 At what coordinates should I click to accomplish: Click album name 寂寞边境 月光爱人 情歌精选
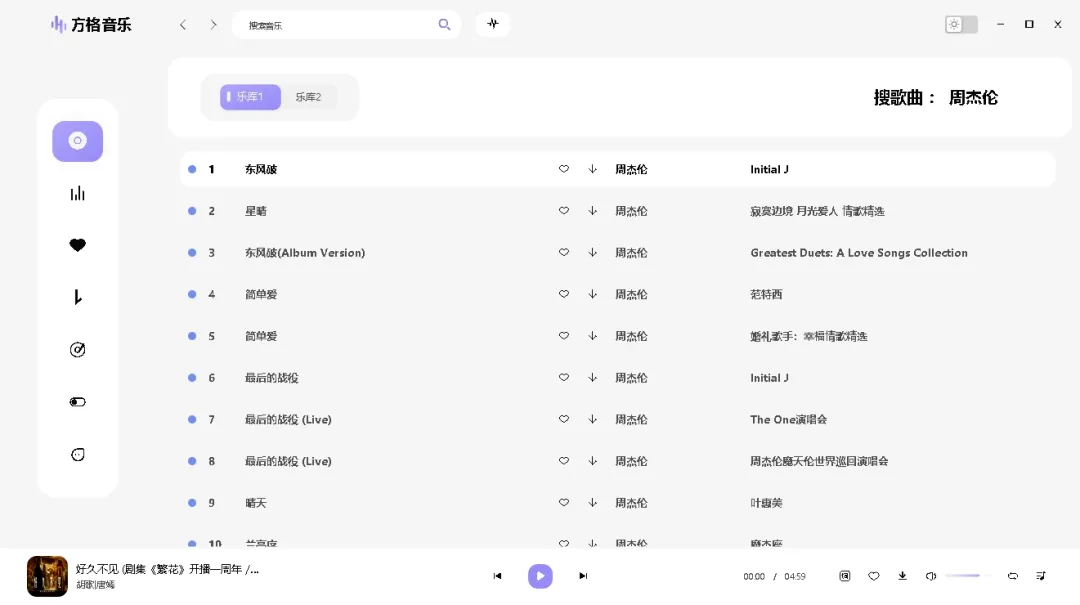[818, 212]
